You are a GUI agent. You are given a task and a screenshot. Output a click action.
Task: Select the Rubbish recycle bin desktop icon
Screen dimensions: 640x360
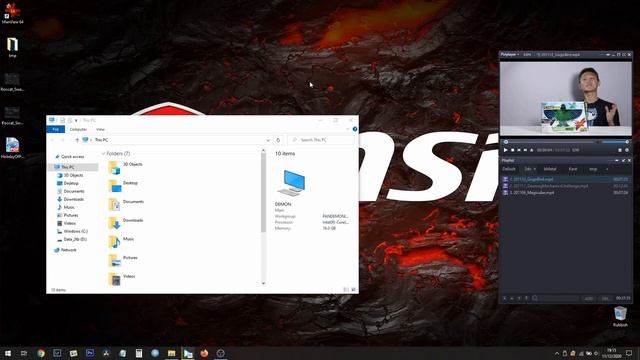click(x=620, y=317)
